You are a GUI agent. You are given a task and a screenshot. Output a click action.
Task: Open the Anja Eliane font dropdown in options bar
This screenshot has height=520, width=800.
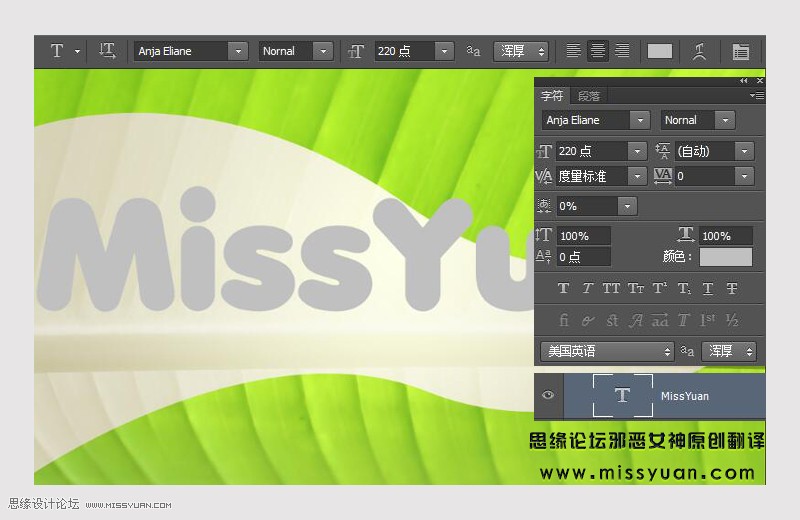tap(238, 51)
